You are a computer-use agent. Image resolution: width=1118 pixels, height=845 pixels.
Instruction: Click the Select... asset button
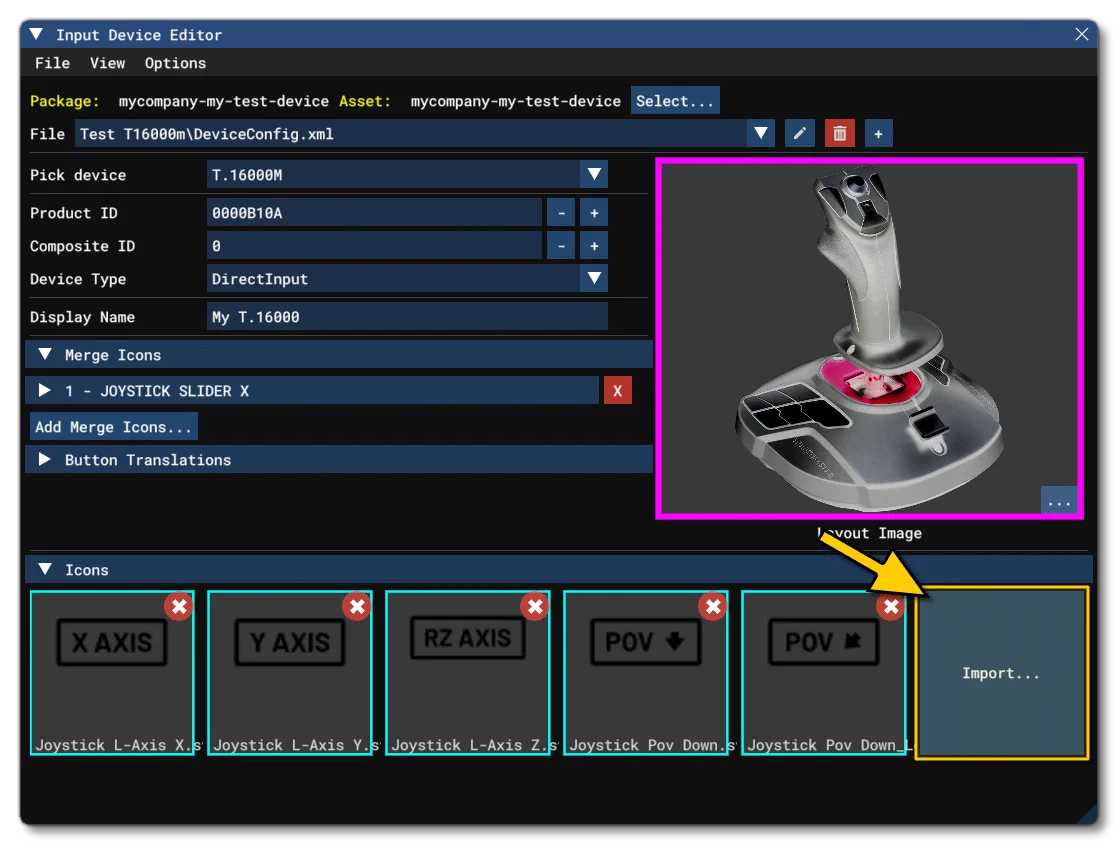click(x=675, y=101)
